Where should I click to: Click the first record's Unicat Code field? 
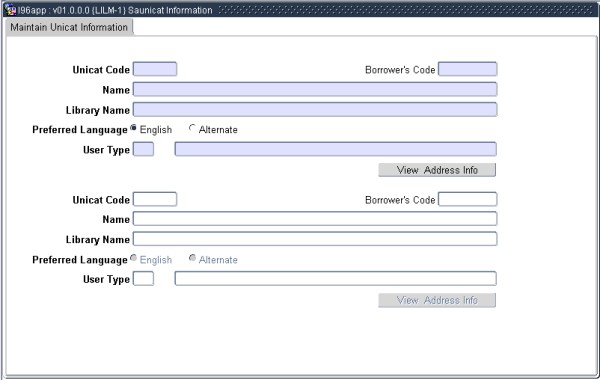tap(155, 69)
